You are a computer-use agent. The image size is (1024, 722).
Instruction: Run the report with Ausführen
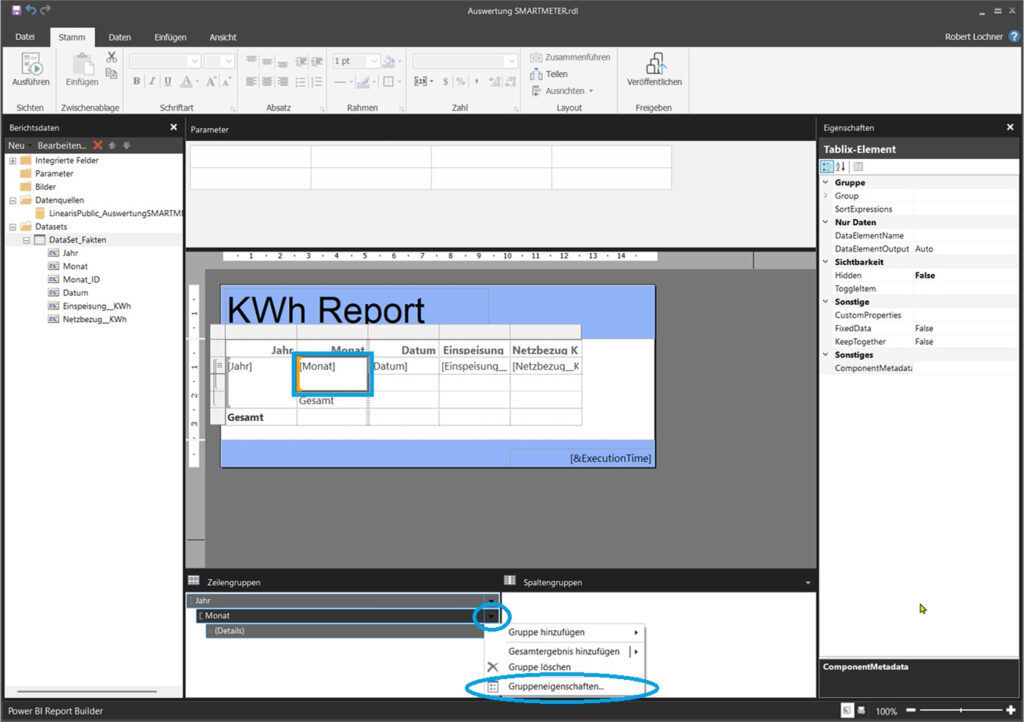coord(30,70)
